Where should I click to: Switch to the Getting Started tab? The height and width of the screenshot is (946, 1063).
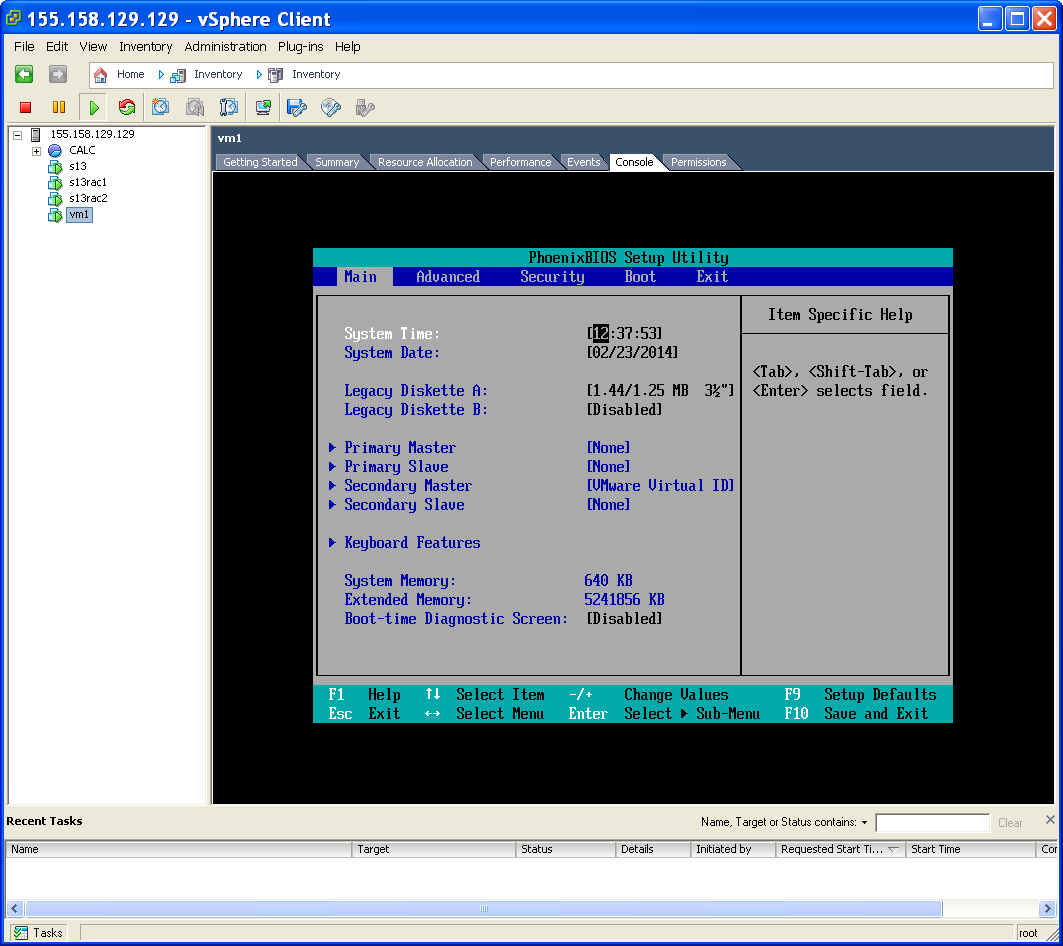[260, 162]
